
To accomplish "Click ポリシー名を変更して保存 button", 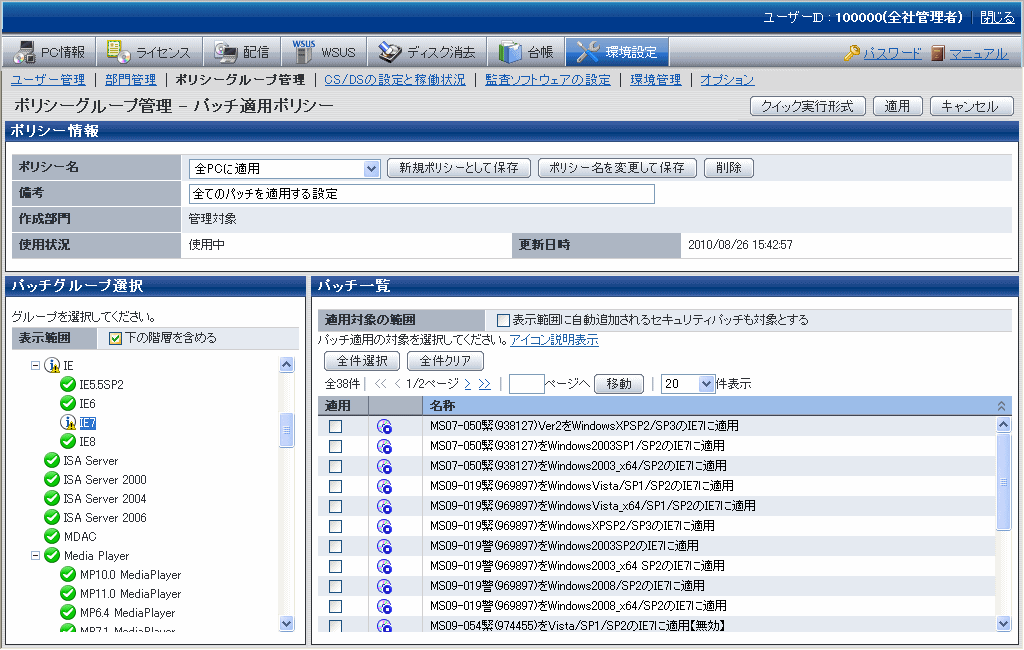I will 617,168.
